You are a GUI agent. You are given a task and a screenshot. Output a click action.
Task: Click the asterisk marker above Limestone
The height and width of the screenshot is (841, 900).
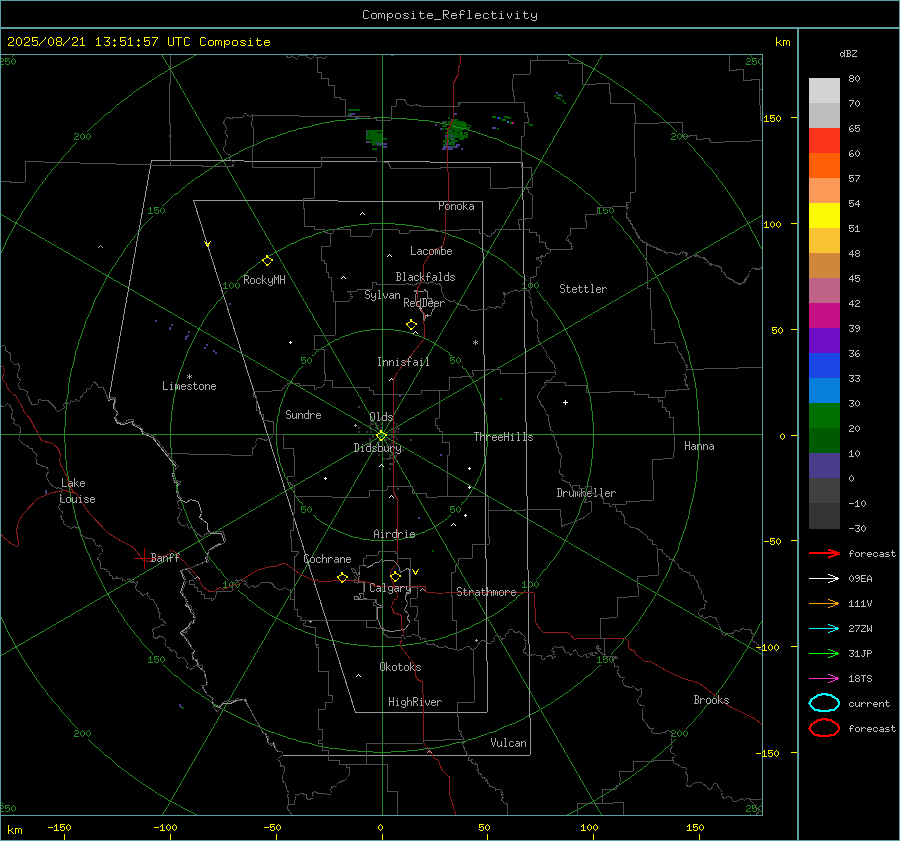pyautogui.click(x=189, y=377)
